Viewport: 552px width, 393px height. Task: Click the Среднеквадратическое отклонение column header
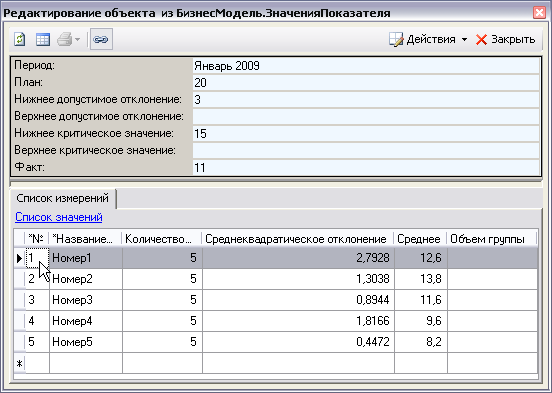298,239
